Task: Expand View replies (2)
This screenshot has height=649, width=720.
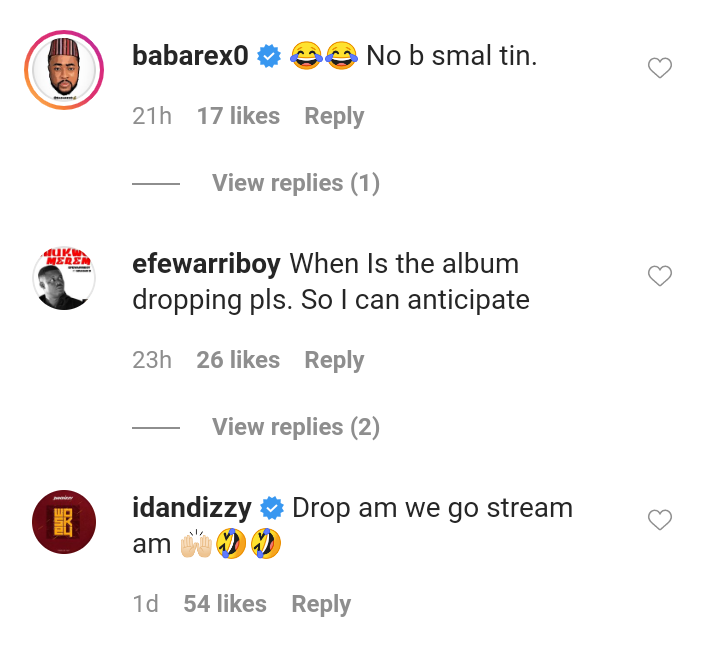Action: point(296,427)
